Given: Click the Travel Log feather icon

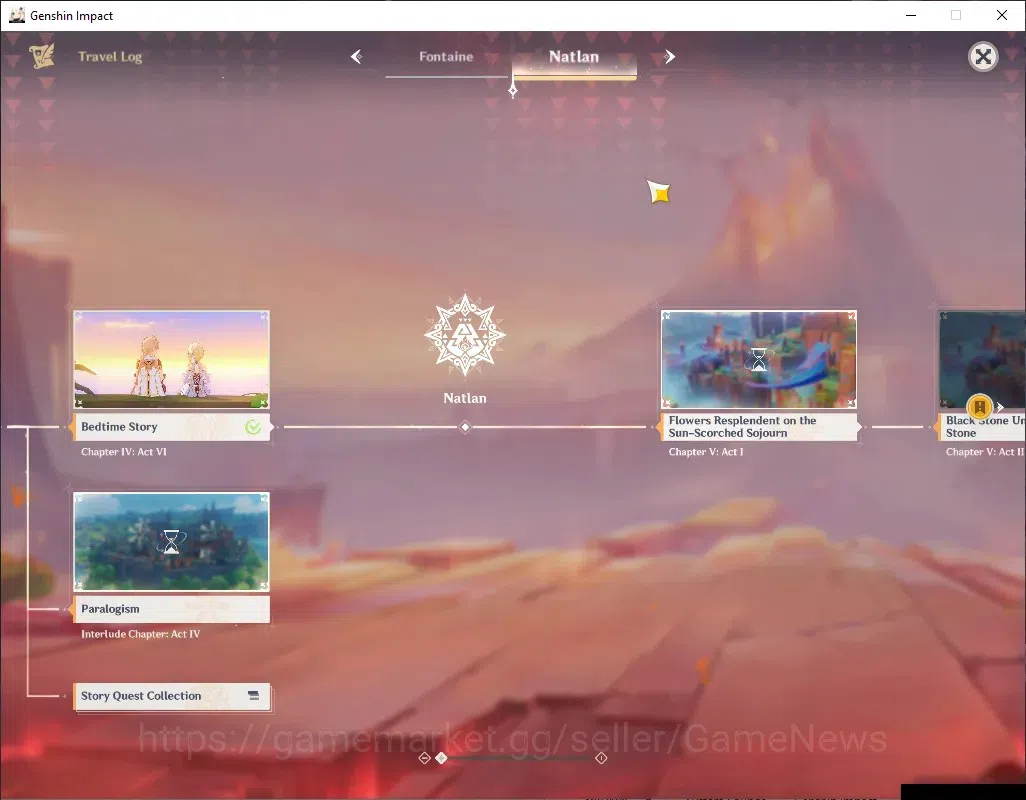Looking at the screenshot, I should pyautogui.click(x=41, y=56).
